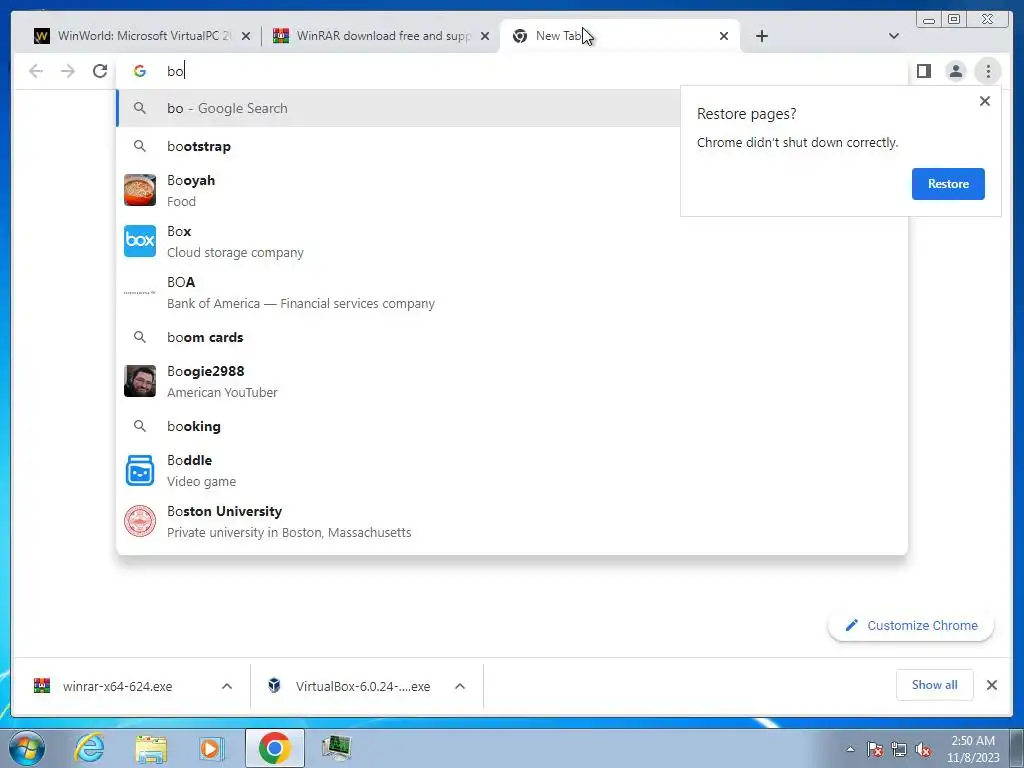
Task: Open the Chrome three-dot menu
Action: coord(988,71)
